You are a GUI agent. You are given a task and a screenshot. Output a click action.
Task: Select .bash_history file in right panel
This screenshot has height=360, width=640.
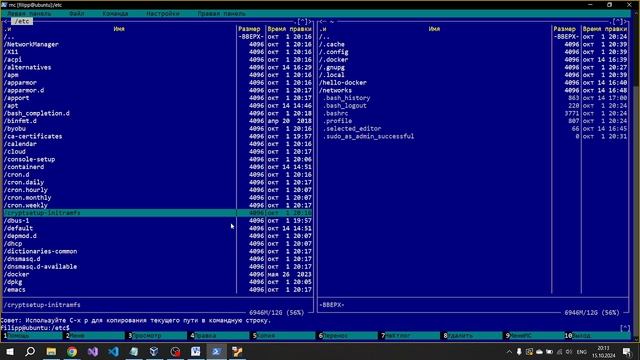(x=473, y=98)
